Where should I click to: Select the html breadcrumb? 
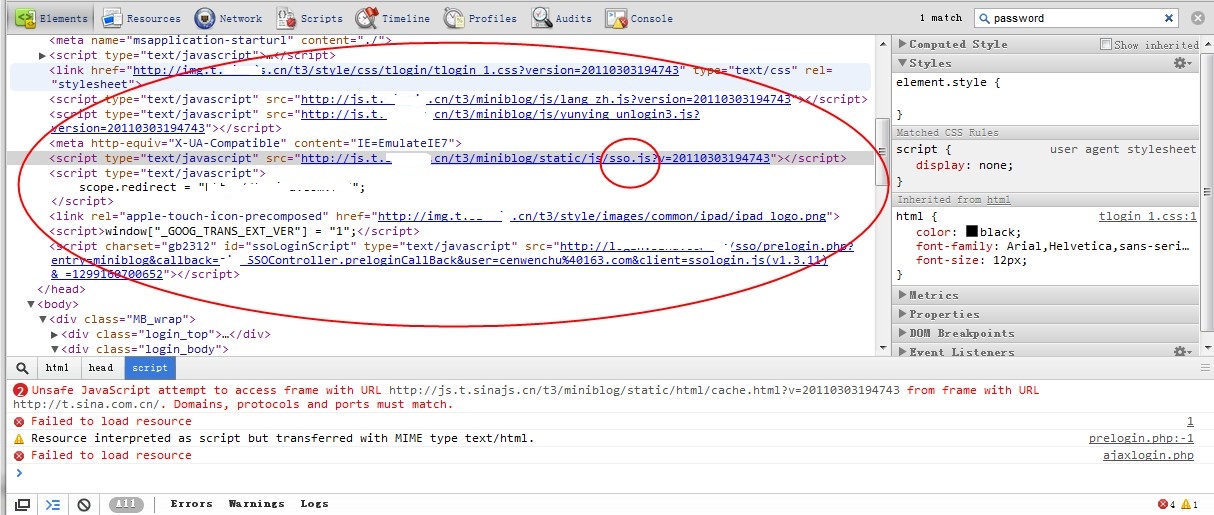point(58,368)
